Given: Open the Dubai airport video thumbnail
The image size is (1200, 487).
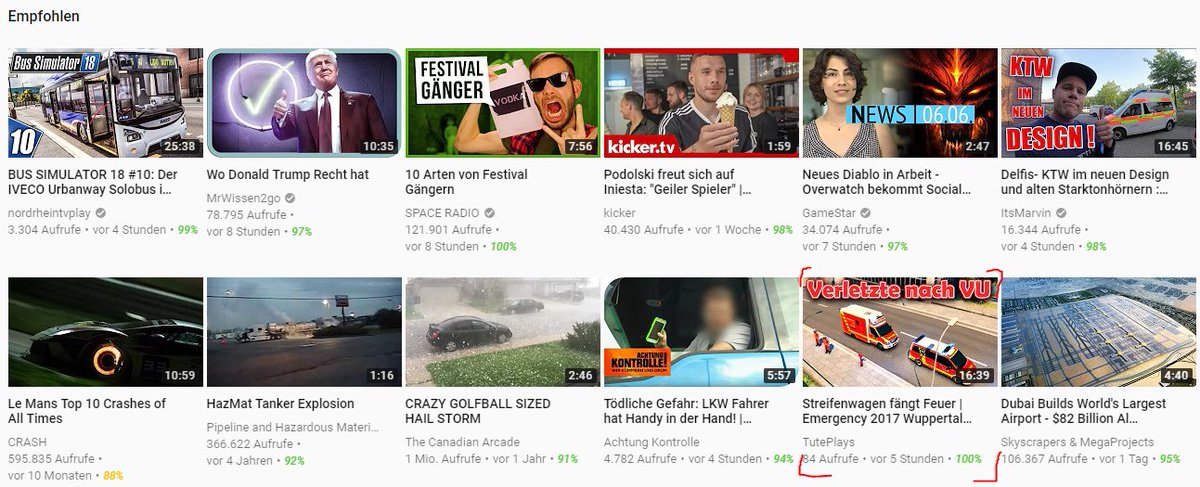Looking at the screenshot, I should [x=1097, y=332].
